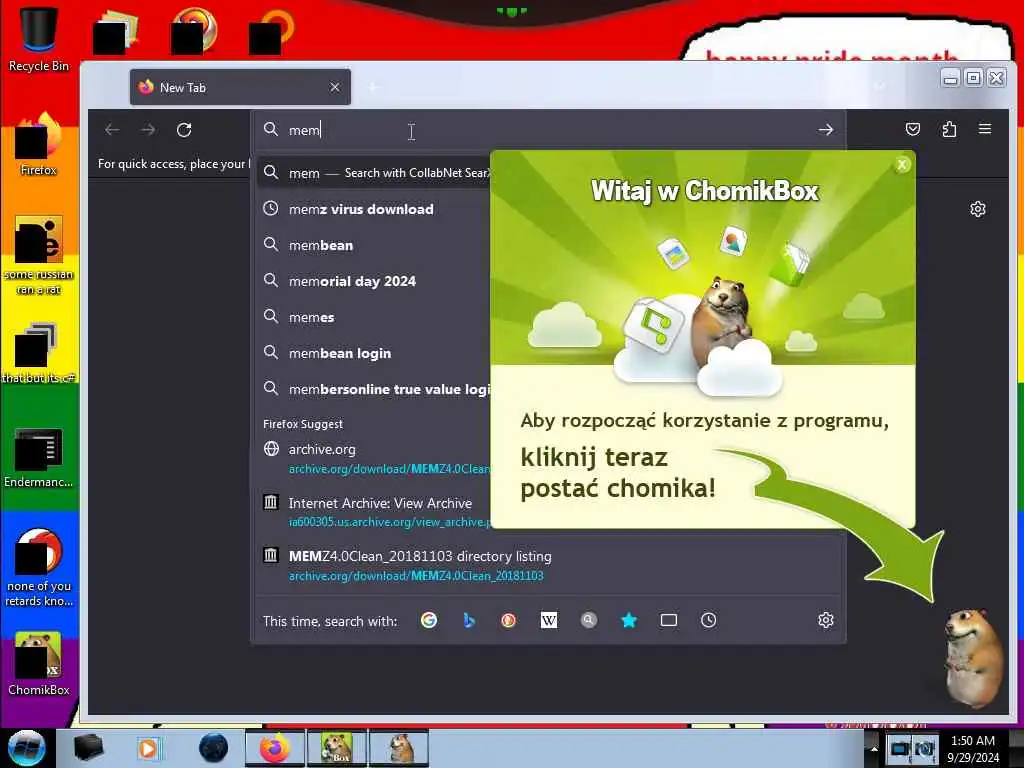
Task: Open the Endermanc... desktop icon
Action: click(39, 457)
